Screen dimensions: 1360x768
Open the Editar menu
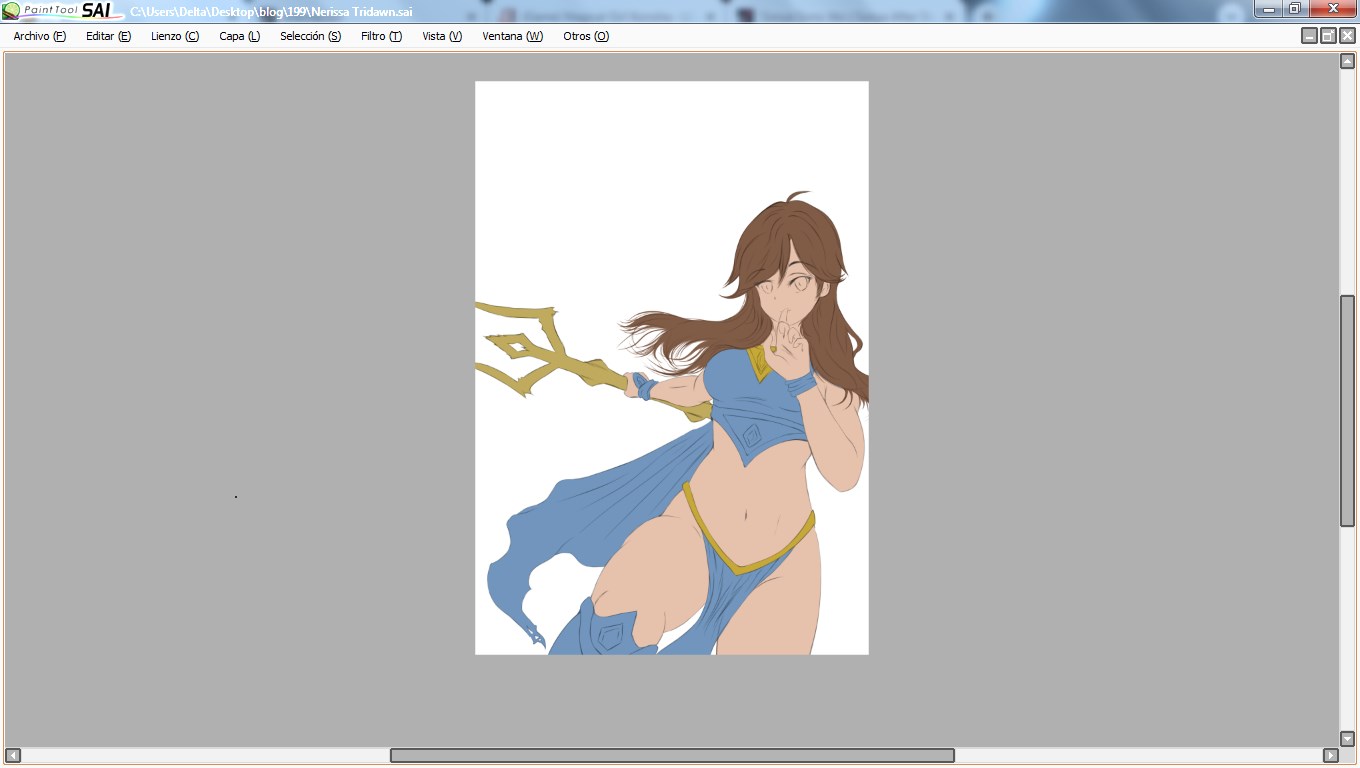108,36
